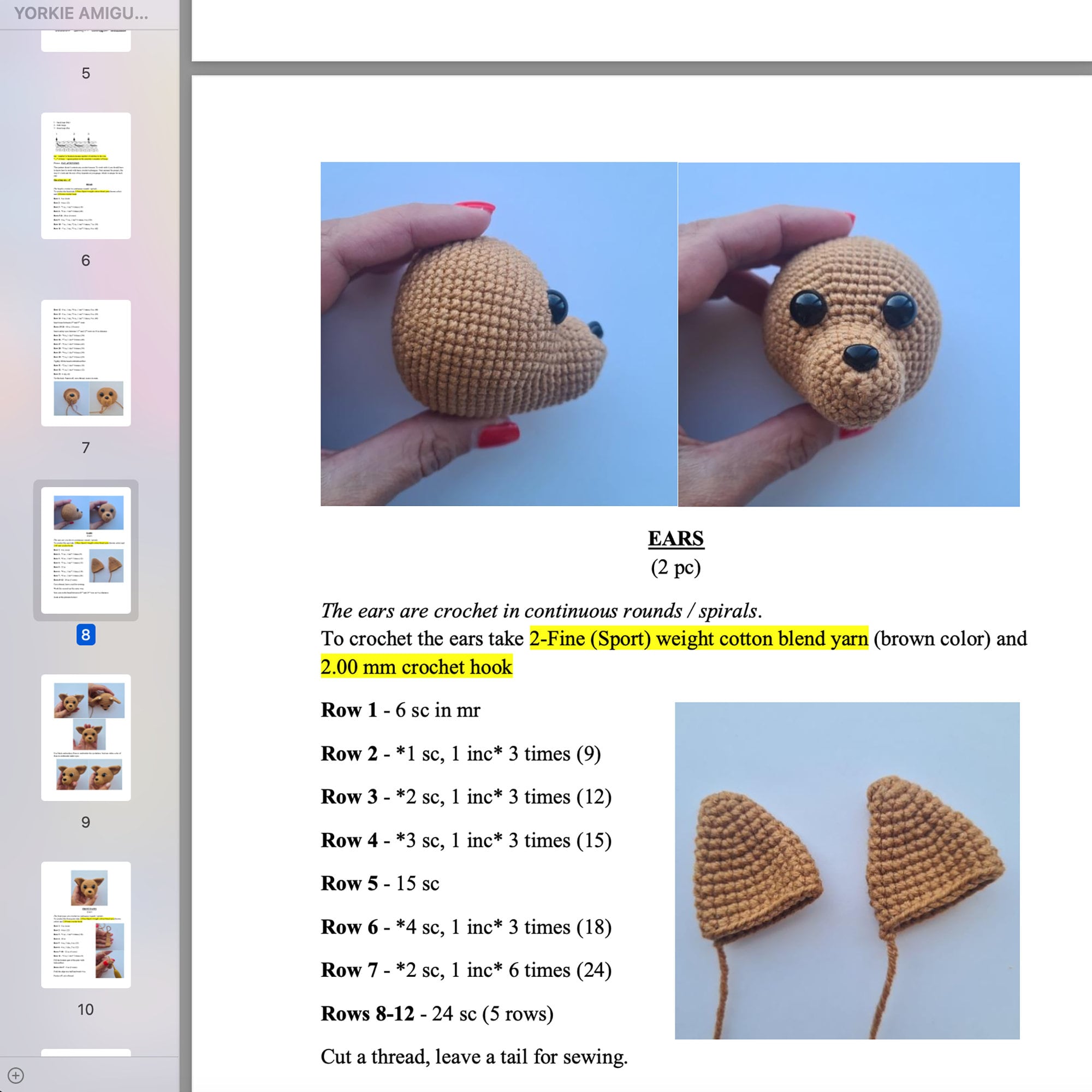Screen dimensions: 1092x1092
Task: Click the page number label 5
Action: pyautogui.click(x=85, y=73)
